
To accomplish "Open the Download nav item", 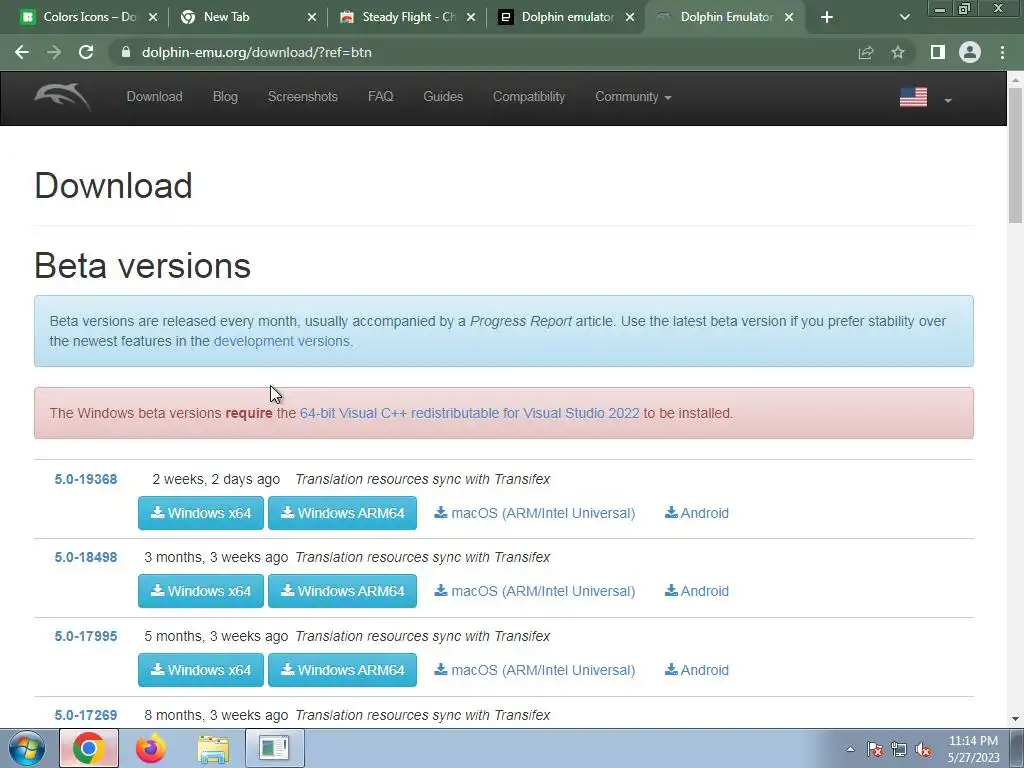I will [154, 97].
